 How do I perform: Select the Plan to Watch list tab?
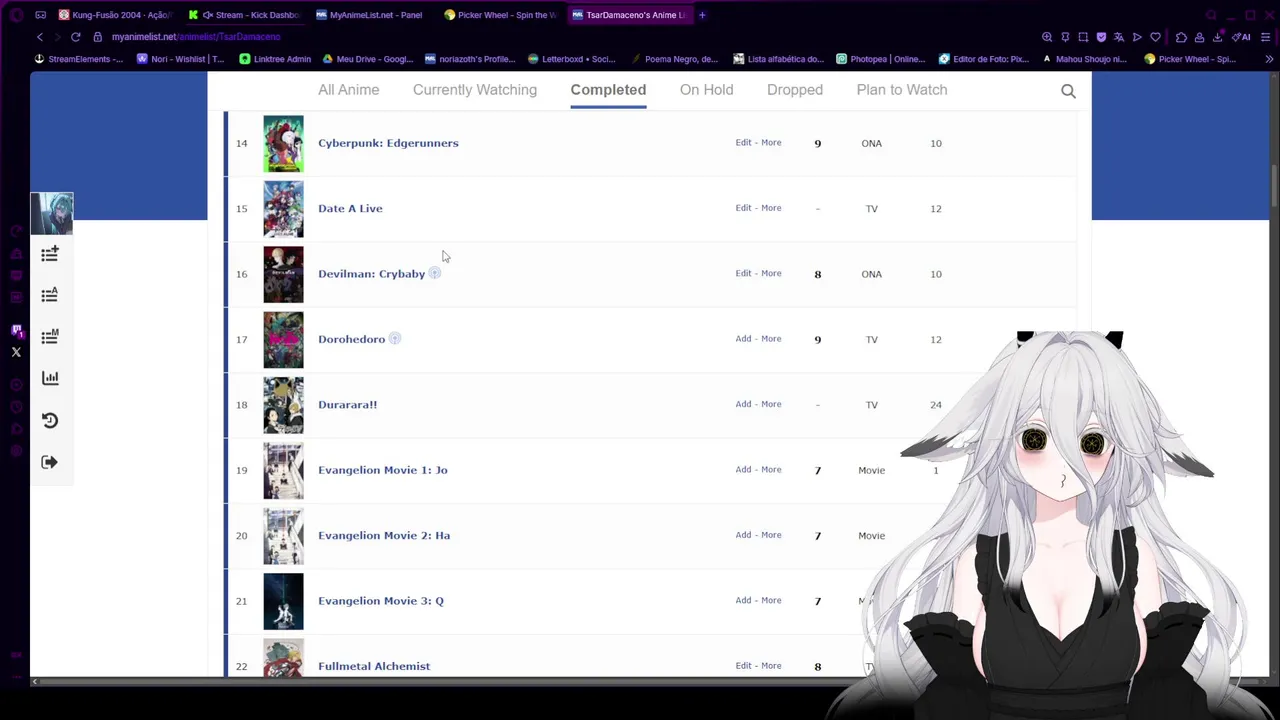902,90
